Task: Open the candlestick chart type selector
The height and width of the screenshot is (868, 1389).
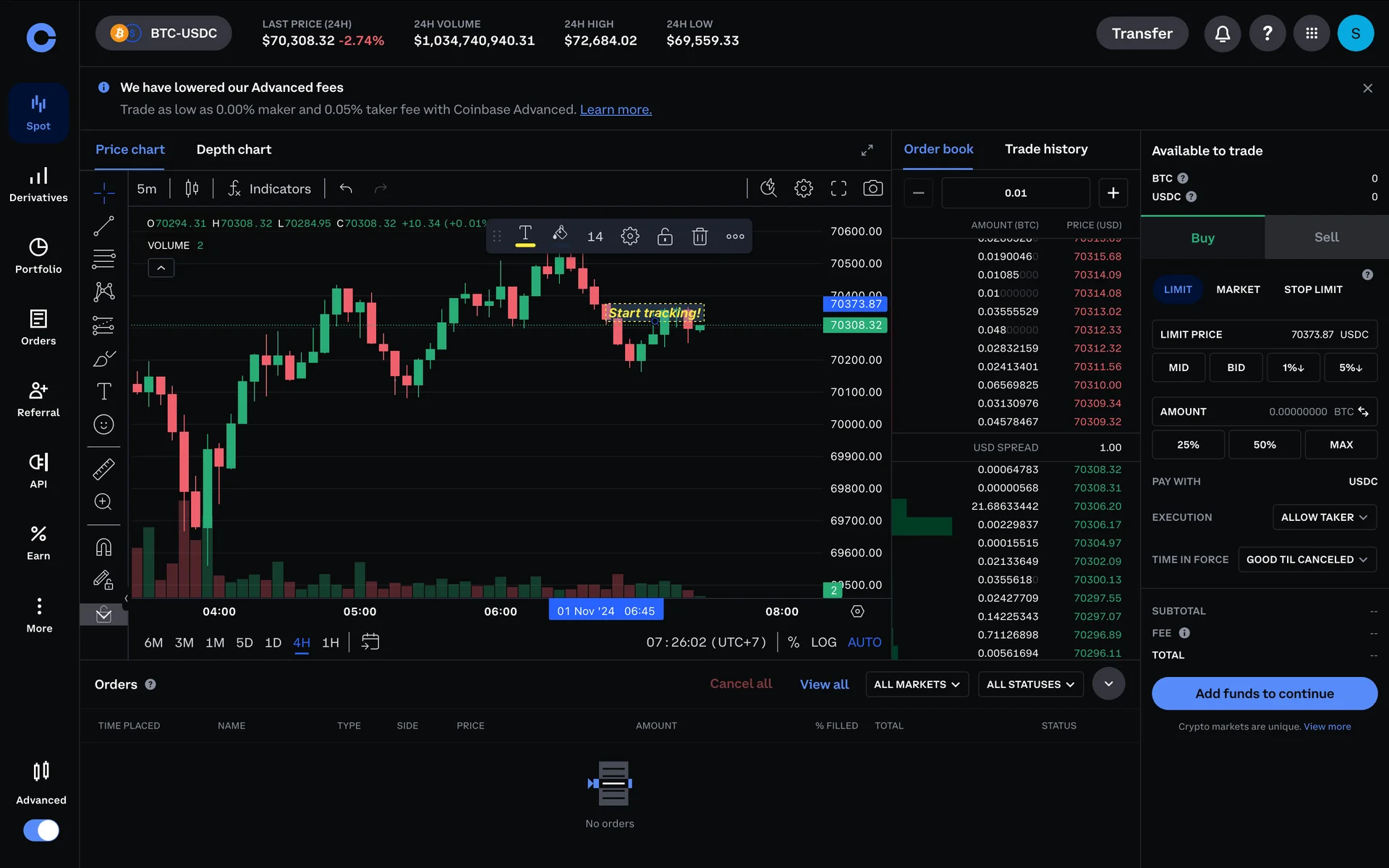Action: tap(192, 189)
